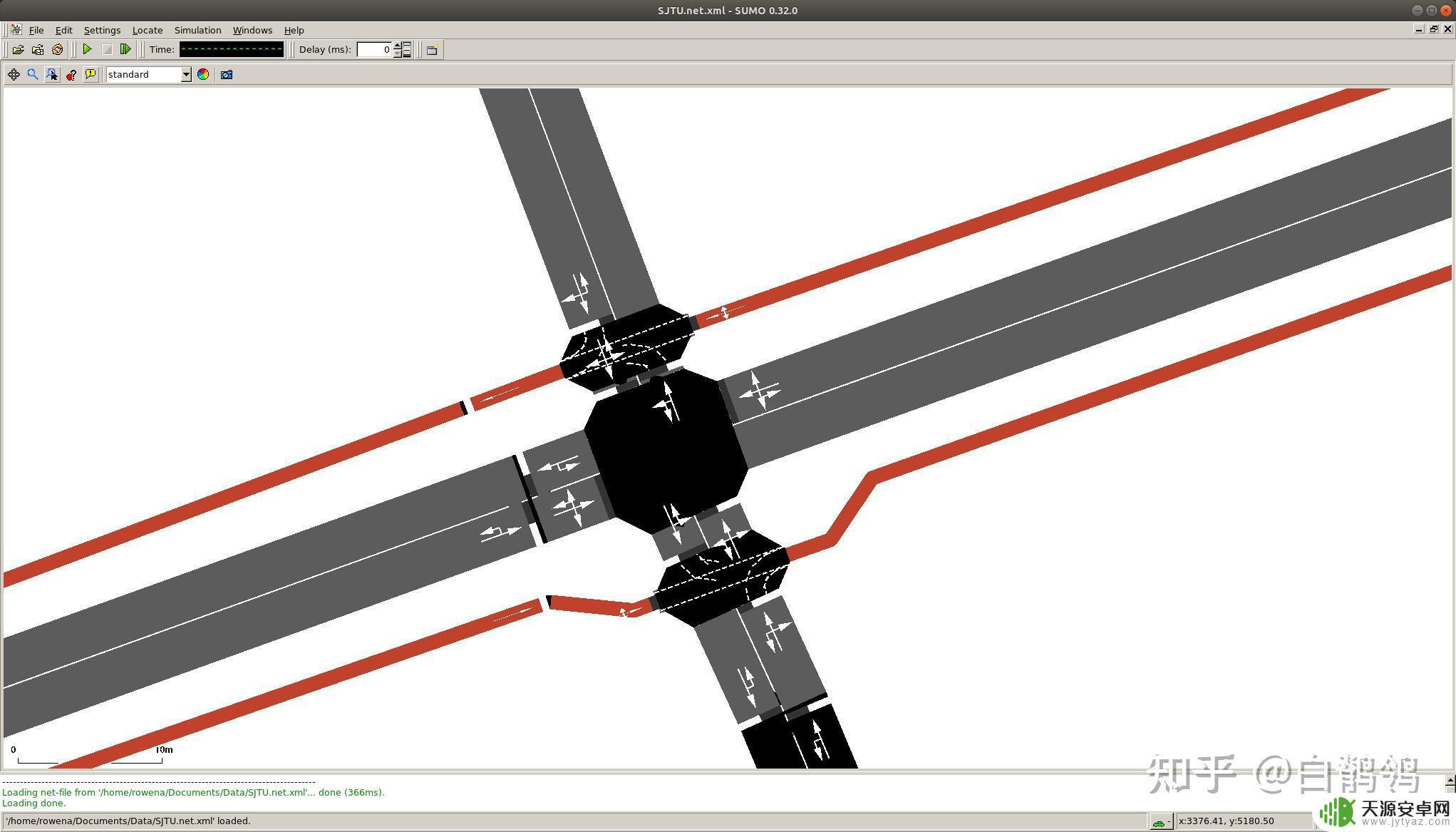Click the Recenter View icon
This screenshot has height=832, width=1456.
[x=14, y=74]
